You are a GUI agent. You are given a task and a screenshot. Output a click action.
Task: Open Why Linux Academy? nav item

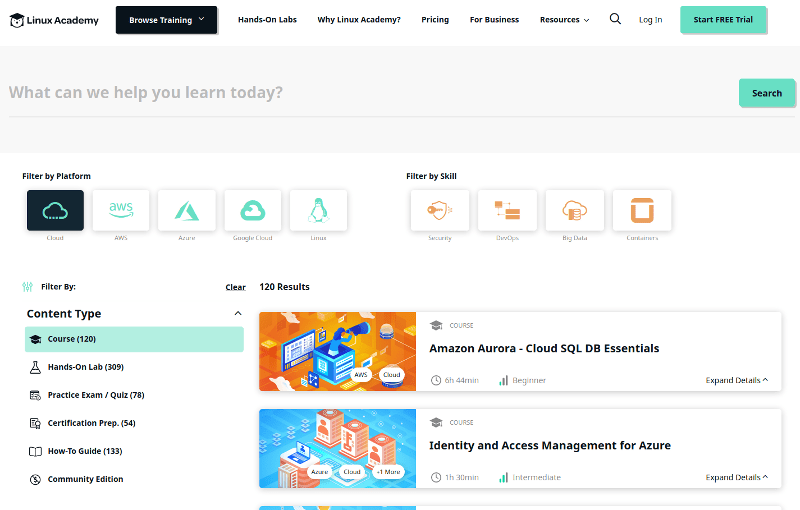click(x=359, y=20)
